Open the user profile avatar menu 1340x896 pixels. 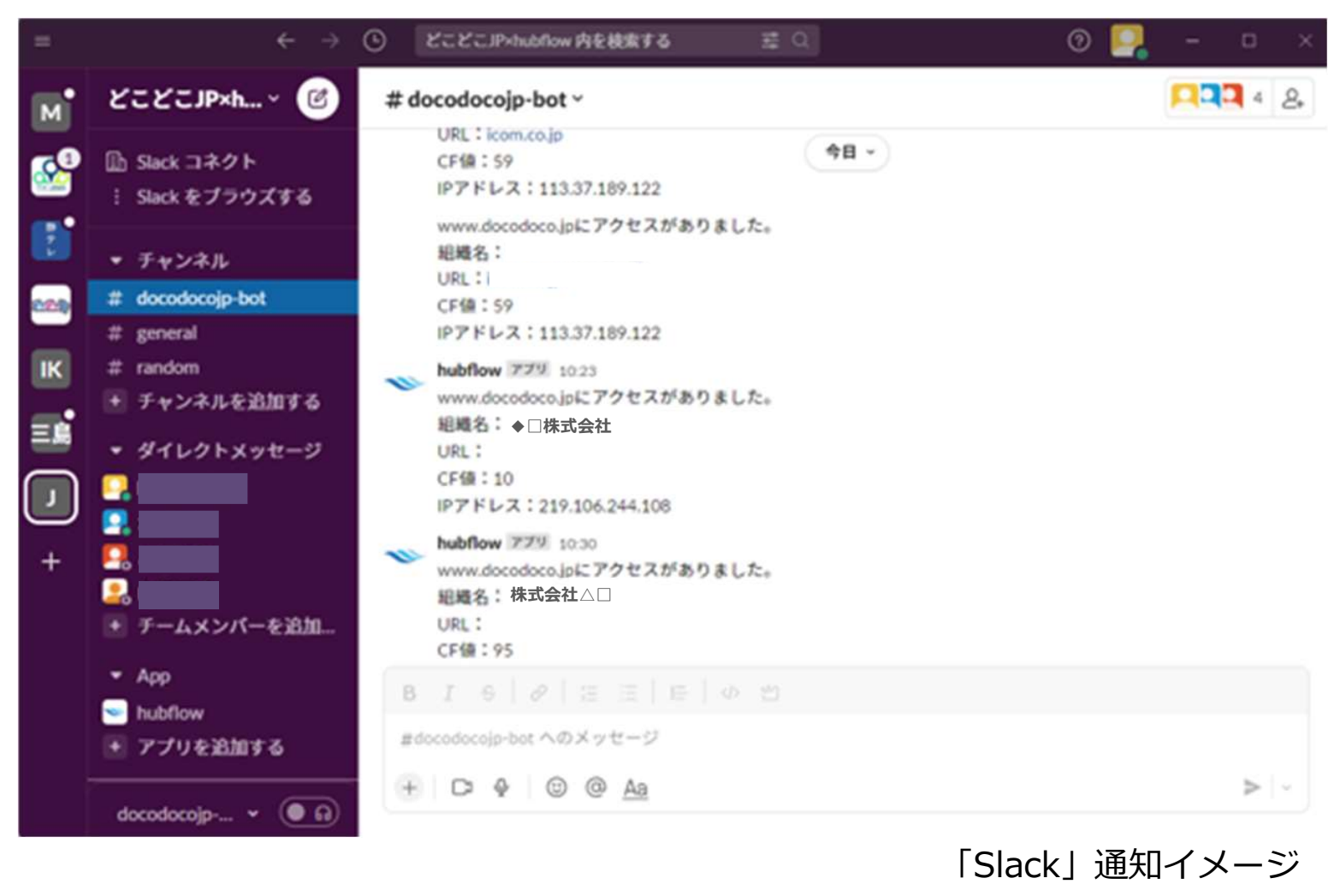point(1128,40)
